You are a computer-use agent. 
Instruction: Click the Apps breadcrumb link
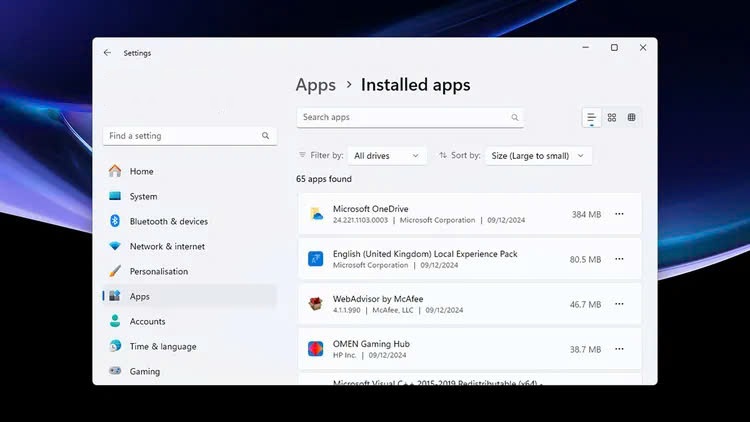point(316,85)
